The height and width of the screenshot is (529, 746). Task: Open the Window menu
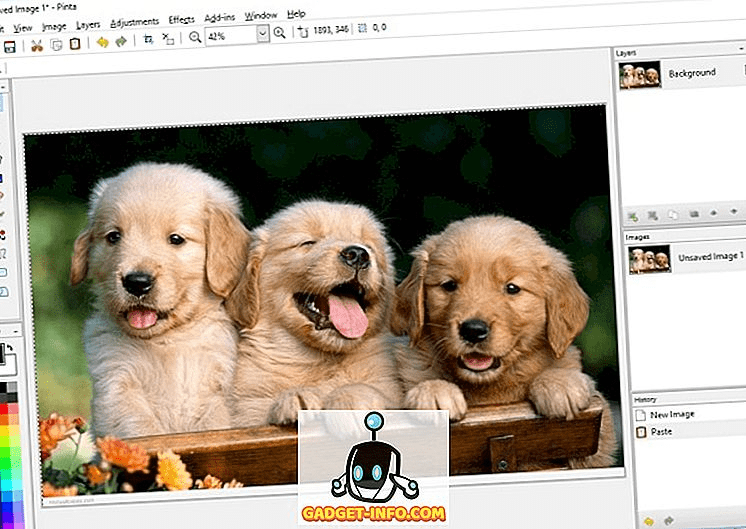point(261,16)
